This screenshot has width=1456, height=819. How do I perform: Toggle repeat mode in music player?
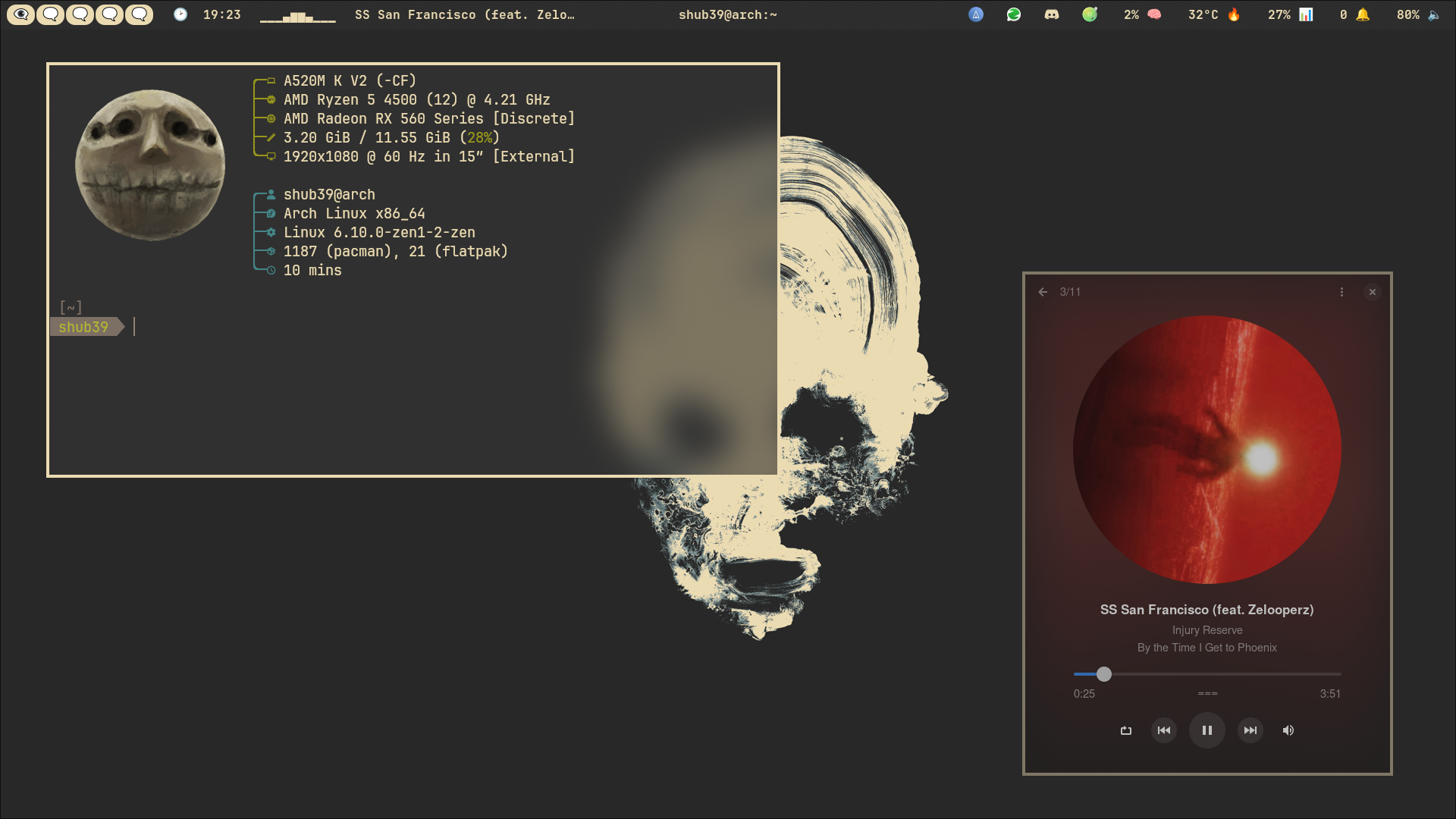click(1126, 730)
